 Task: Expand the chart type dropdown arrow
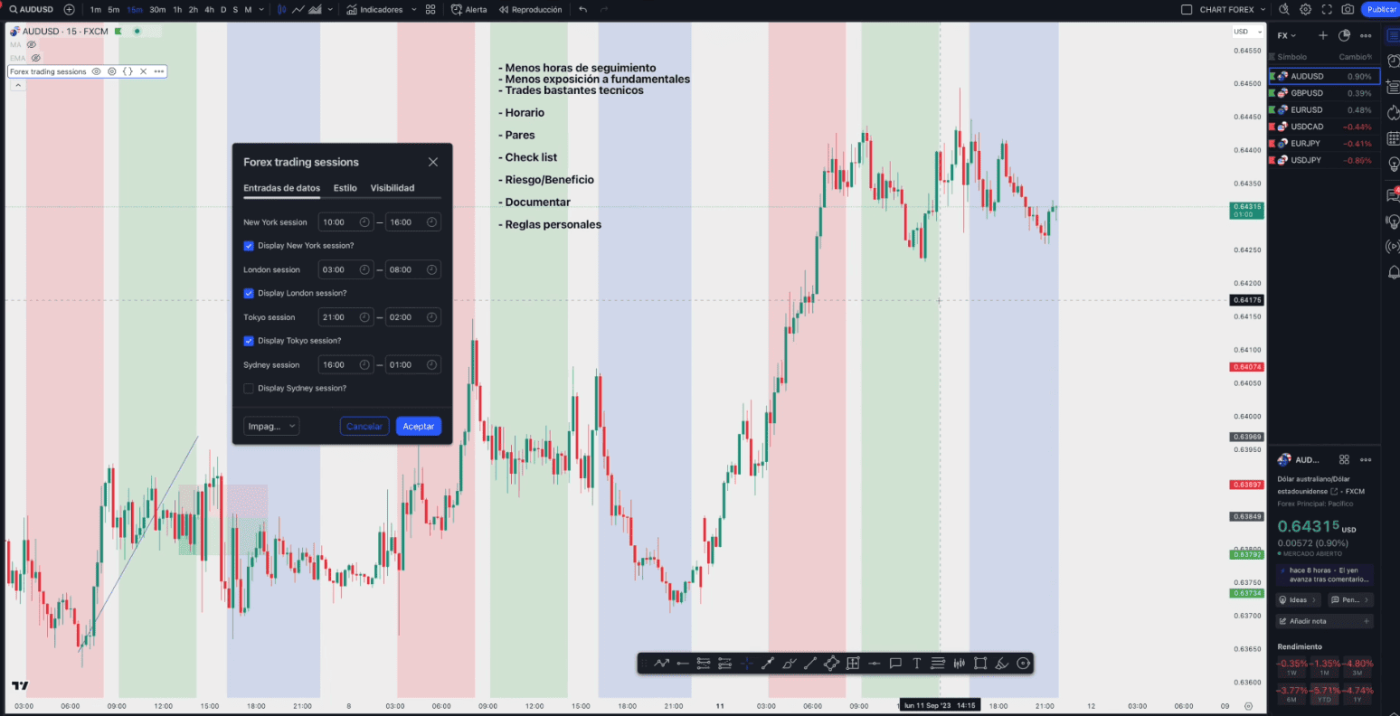click(329, 9)
